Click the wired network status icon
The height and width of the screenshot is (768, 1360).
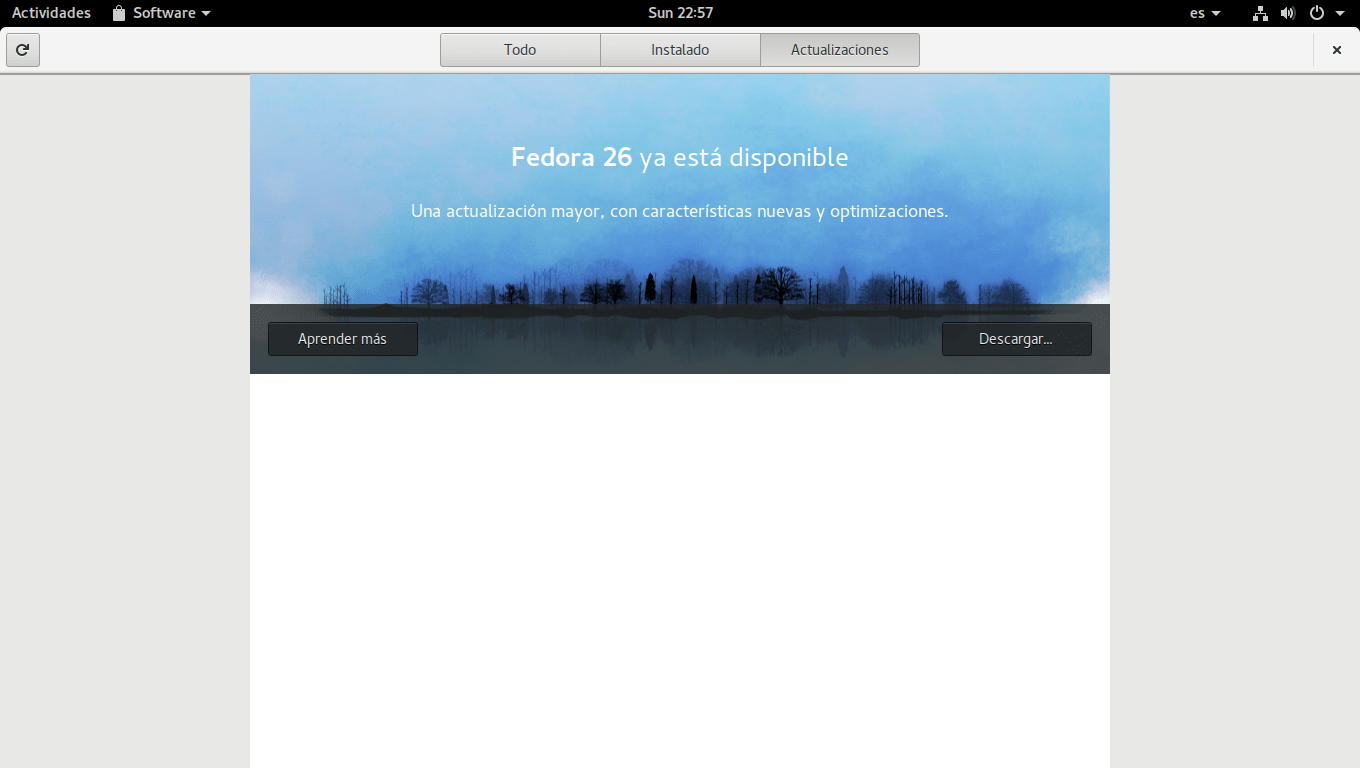1260,14
